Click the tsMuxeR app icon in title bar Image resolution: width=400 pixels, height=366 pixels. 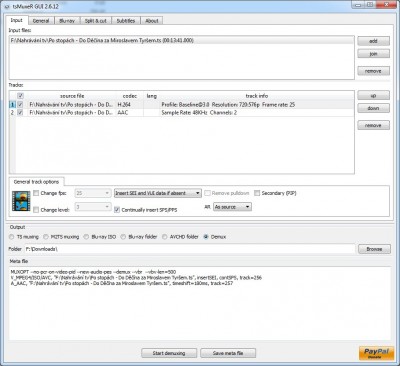tap(7, 7)
